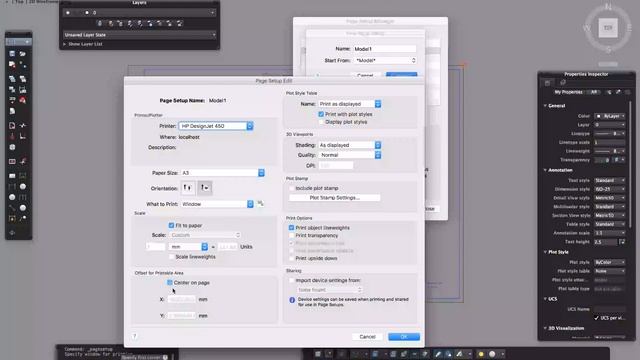The width and height of the screenshot is (640, 360).
Task: Switch to All properties tab
Action: pyautogui.click(x=594, y=92)
